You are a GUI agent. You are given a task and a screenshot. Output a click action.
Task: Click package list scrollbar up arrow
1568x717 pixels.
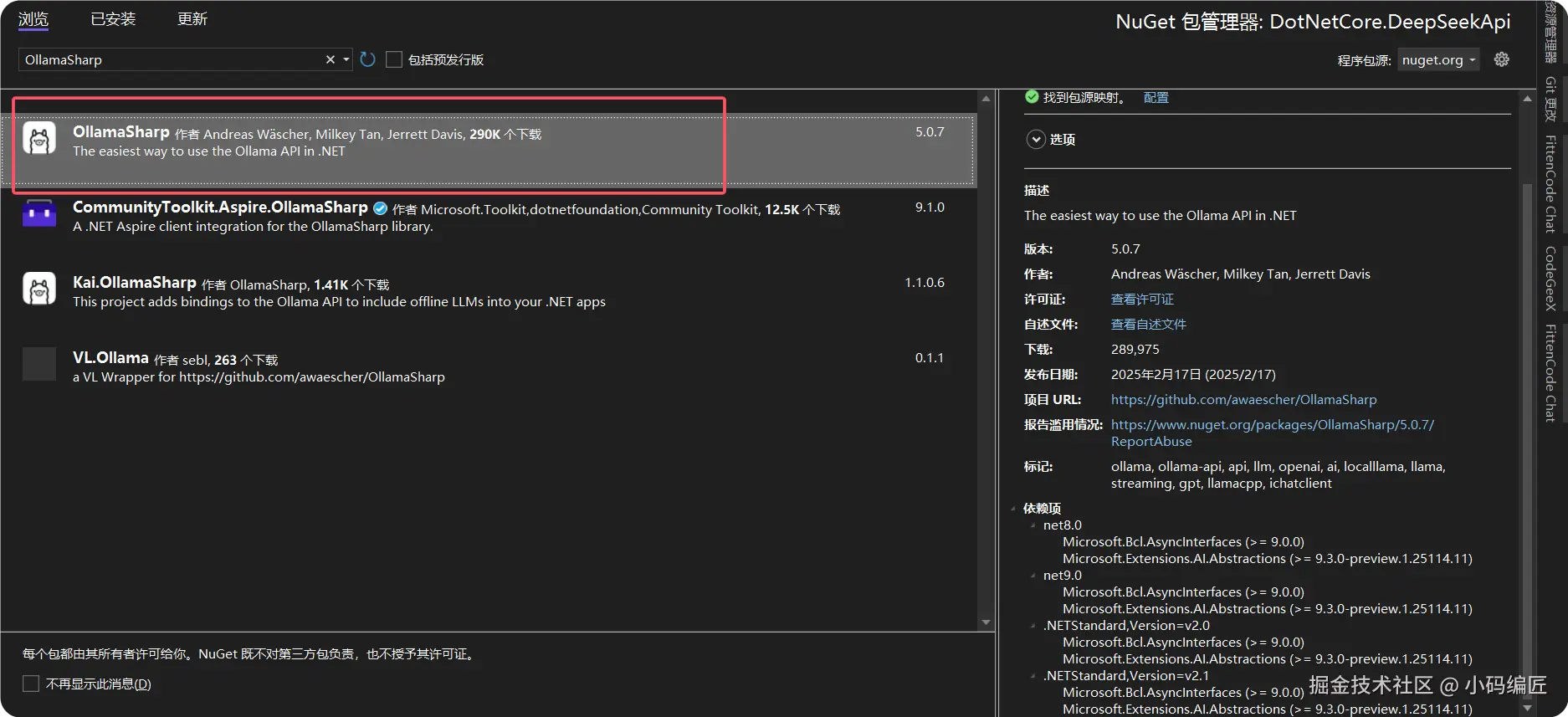point(986,99)
